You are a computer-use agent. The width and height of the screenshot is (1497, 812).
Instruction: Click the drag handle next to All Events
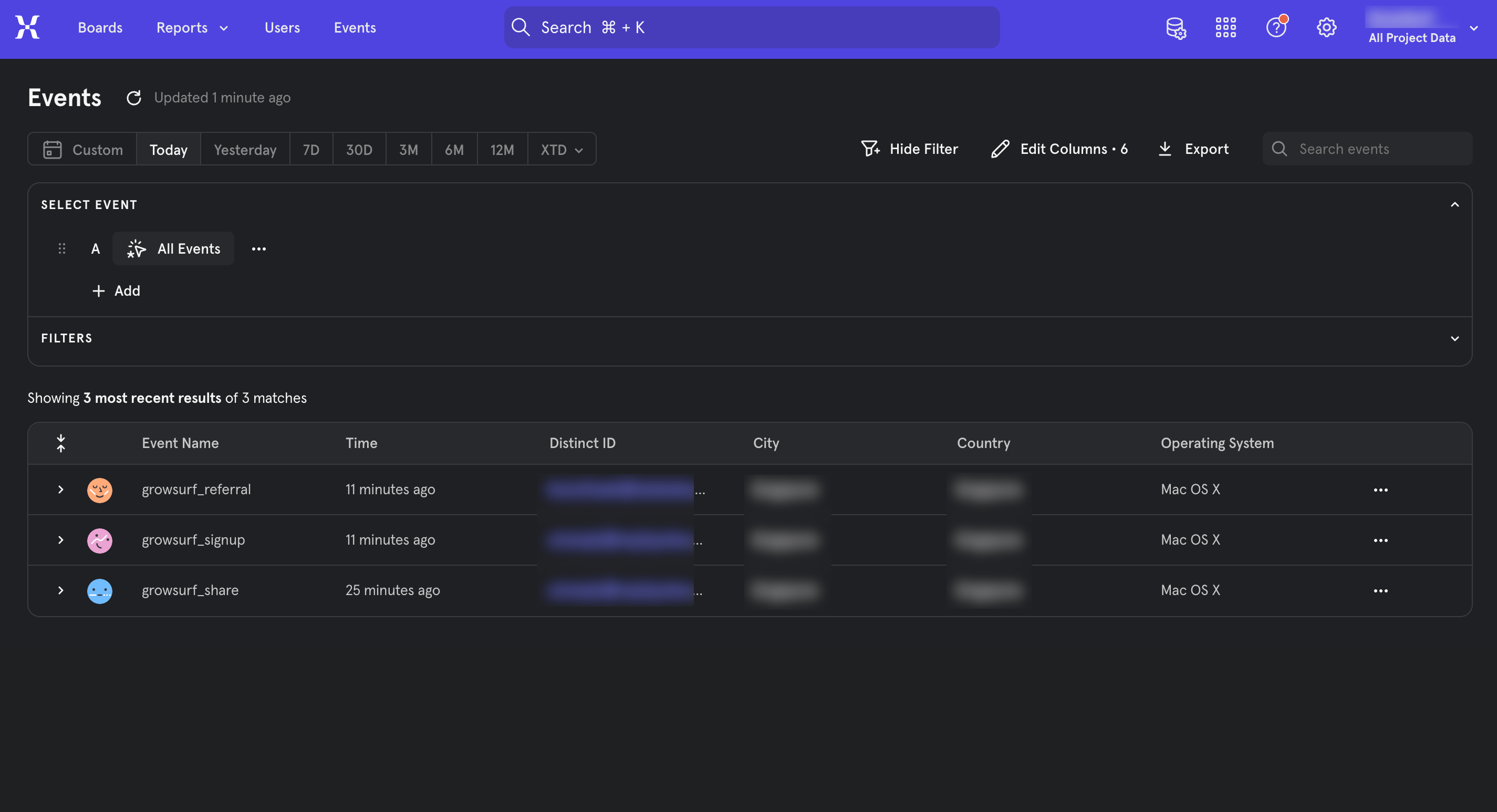coord(62,248)
